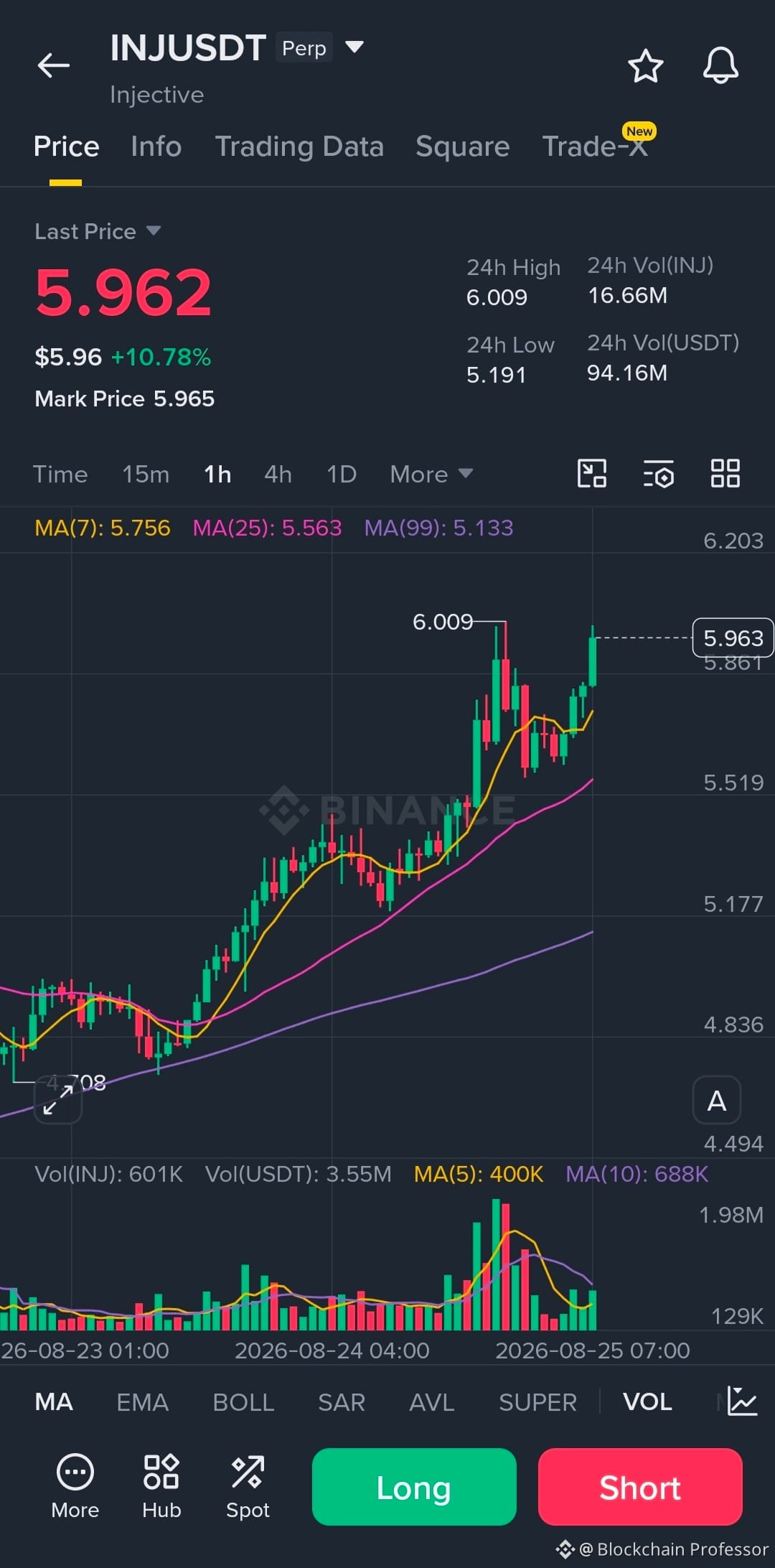
Task: Open the Info tab
Action: [156, 146]
